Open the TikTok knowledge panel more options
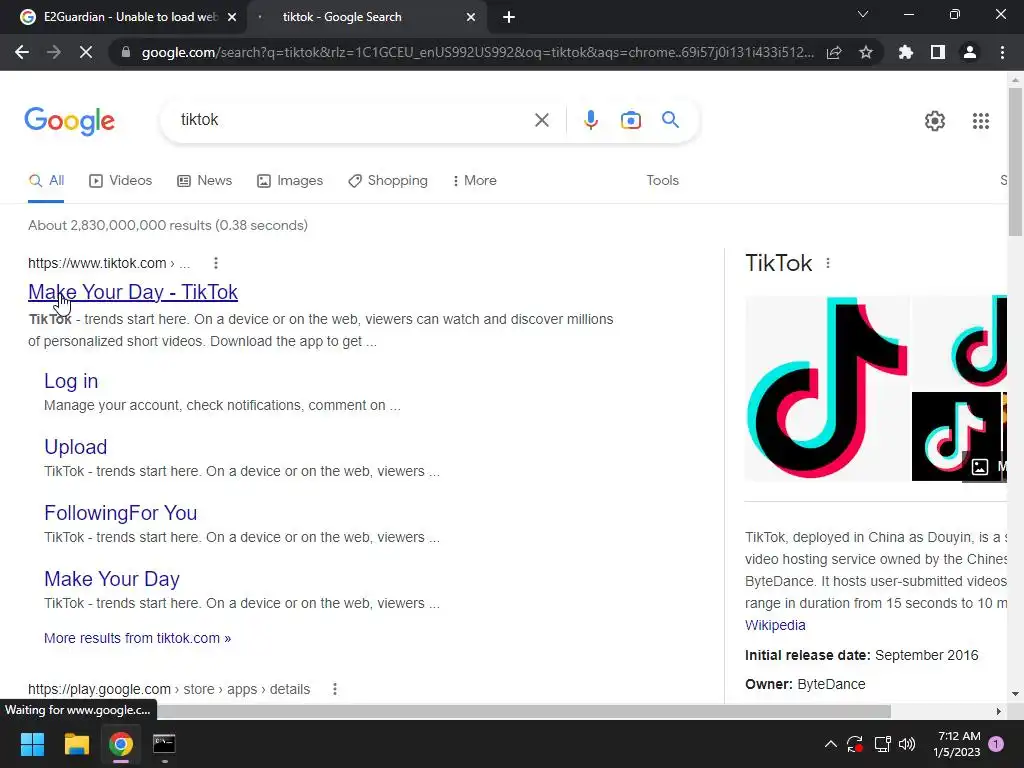 click(x=827, y=263)
